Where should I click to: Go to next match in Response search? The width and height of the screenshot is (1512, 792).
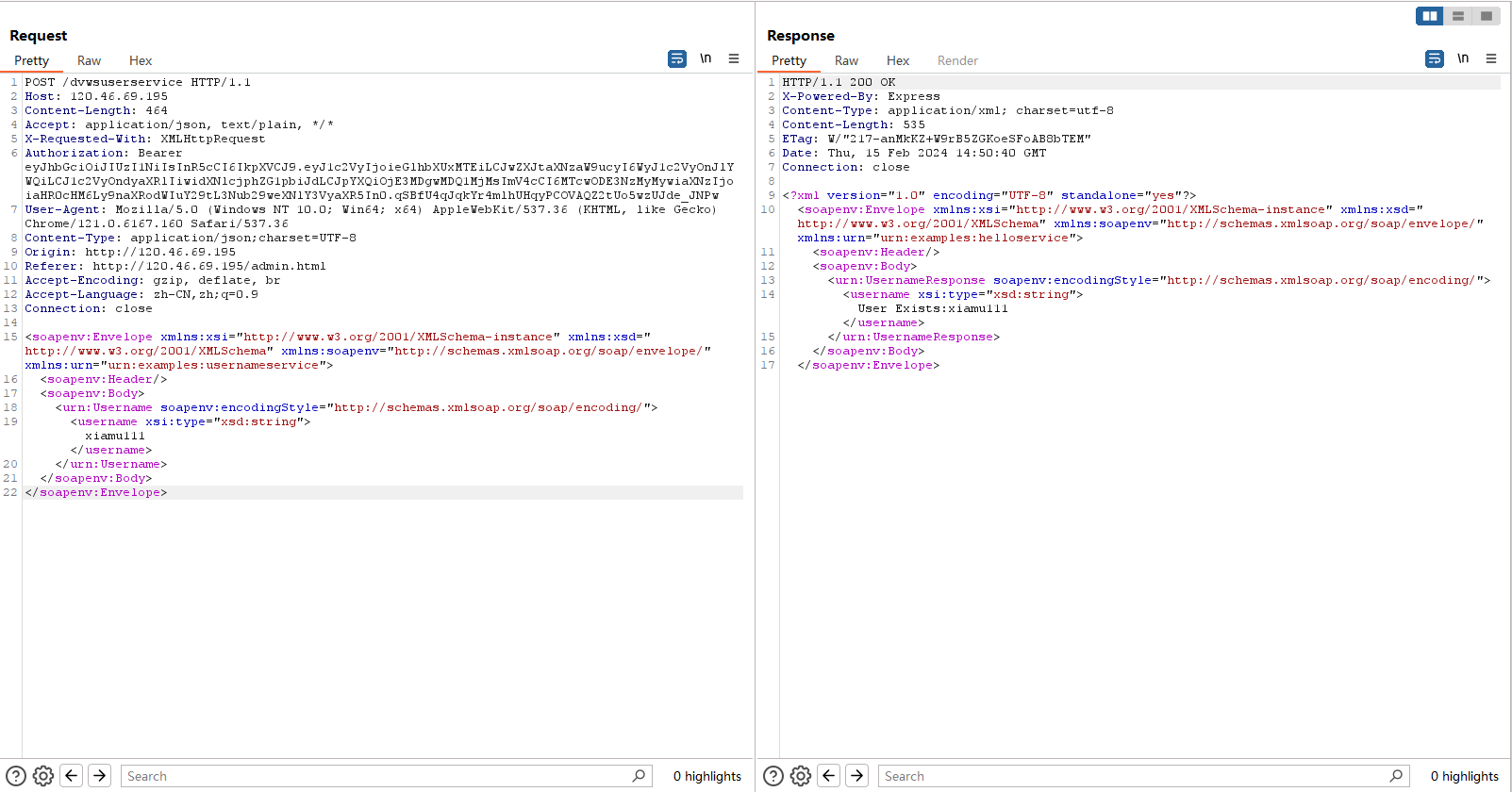coord(857,776)
